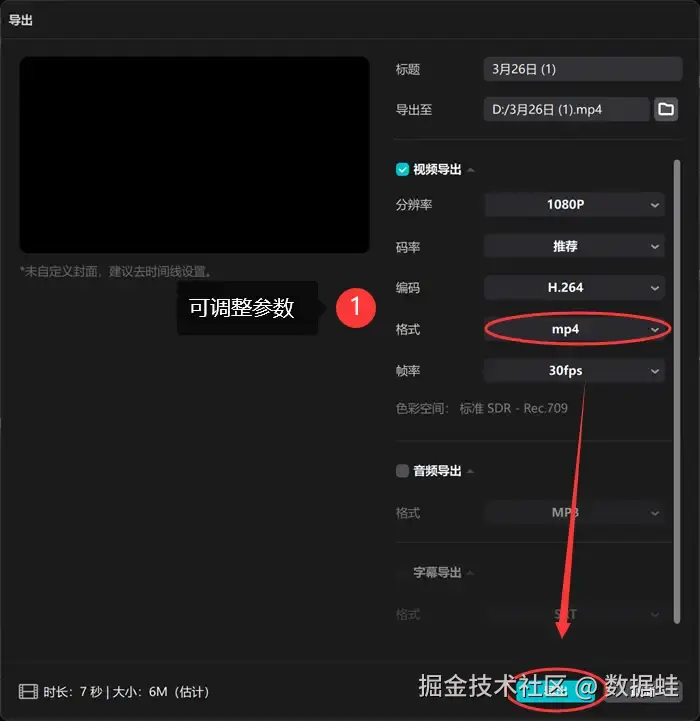This screenshot has width=700, height=721.
Task: Uncheck the 视频导出 checkbox
Action: tap(402, 169)
